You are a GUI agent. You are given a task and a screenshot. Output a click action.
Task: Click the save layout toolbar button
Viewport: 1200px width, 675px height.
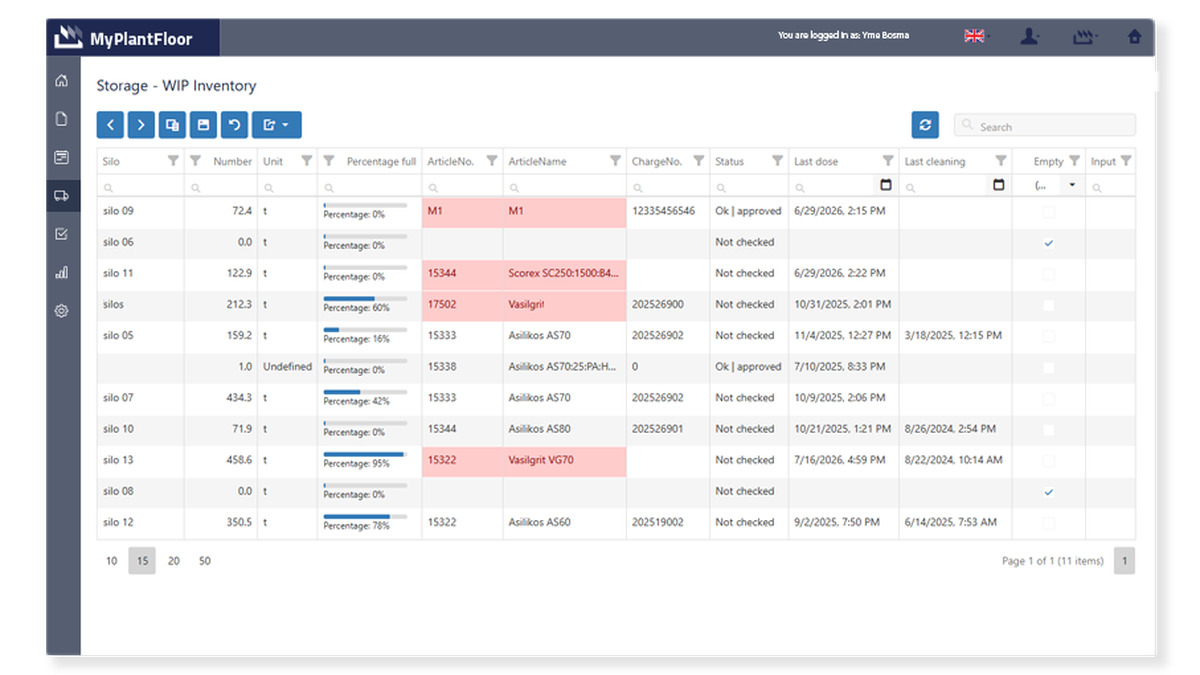[203, 125]
